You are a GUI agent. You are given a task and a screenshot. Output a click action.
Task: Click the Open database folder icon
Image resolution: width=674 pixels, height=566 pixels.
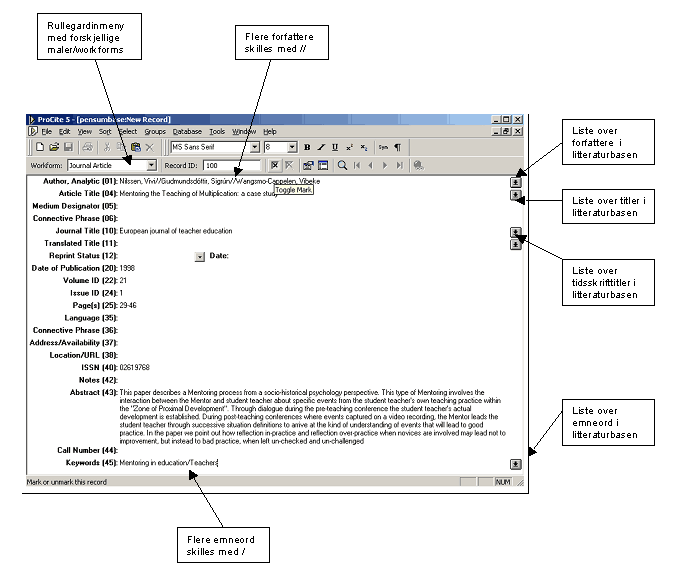pos(54,147)
